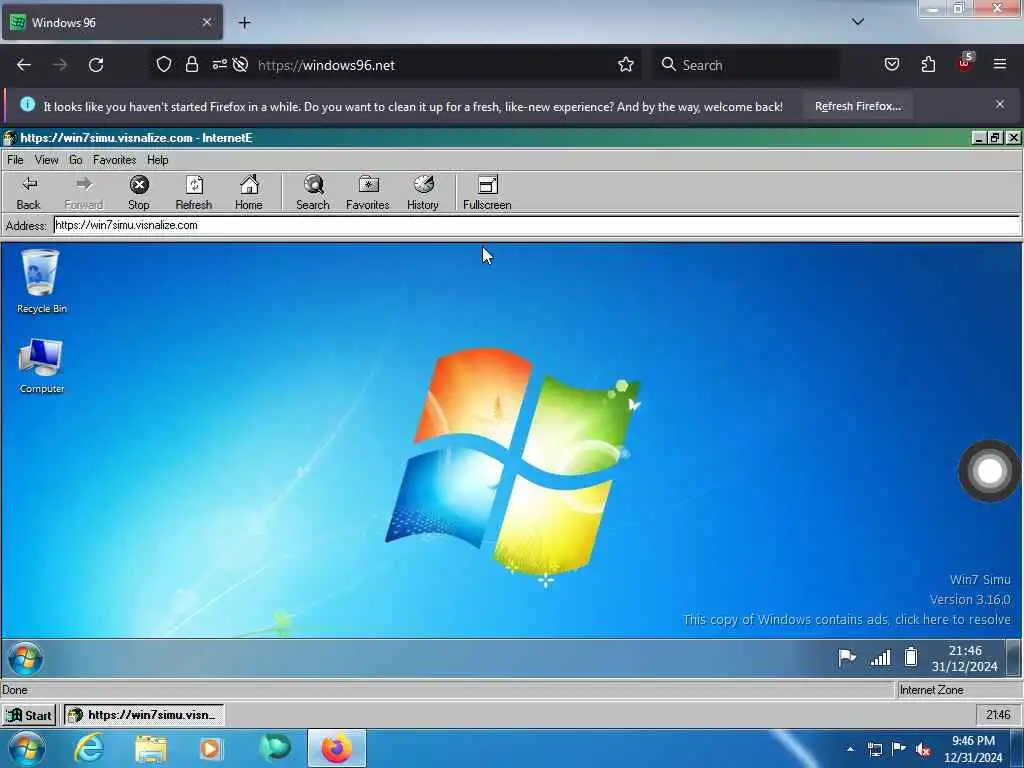Viewport: 1024px width, 768px height.
Task: Open File Explorer from host taskbar
Action: [x=150, y=748]
